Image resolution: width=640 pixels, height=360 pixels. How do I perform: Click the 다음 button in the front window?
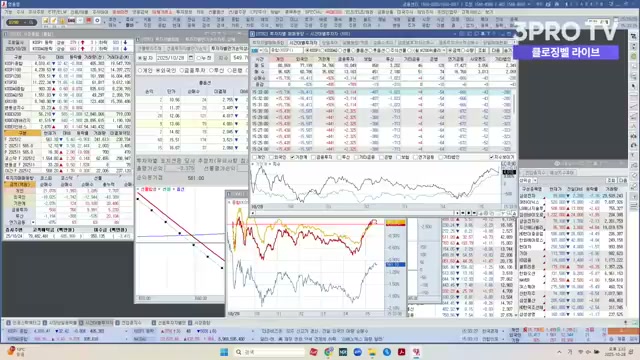[496, 51]
